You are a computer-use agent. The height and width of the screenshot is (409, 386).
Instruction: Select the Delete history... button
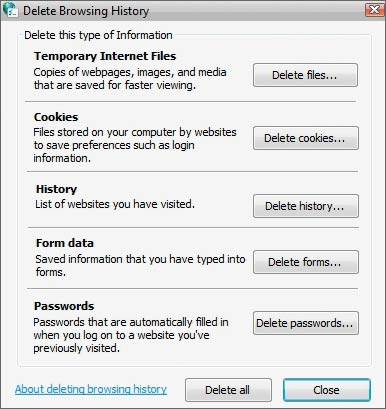(305, 206)
